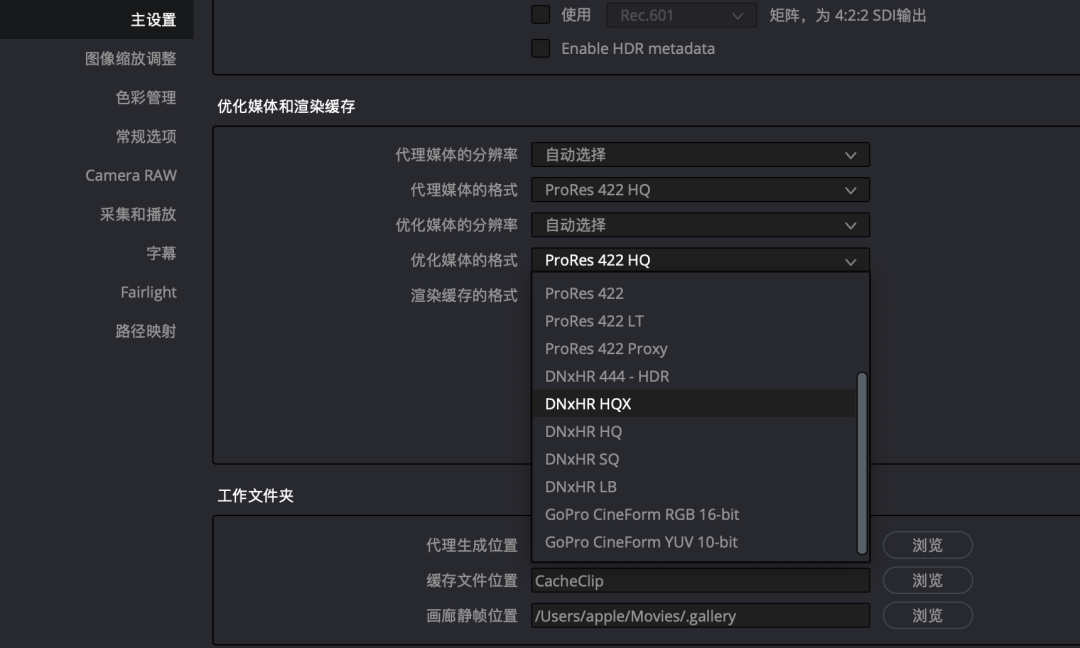Go to Fairlight settings section

148,292
